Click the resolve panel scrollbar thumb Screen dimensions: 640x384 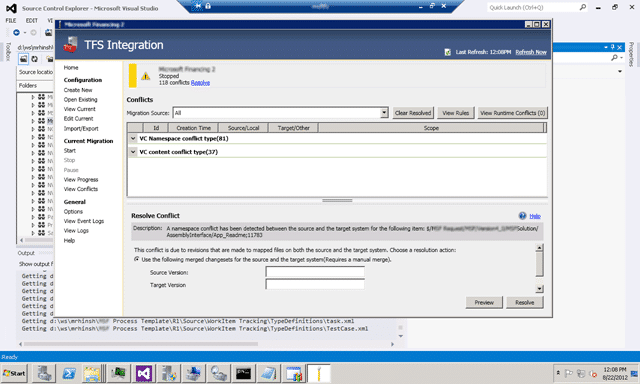[539, 264]
